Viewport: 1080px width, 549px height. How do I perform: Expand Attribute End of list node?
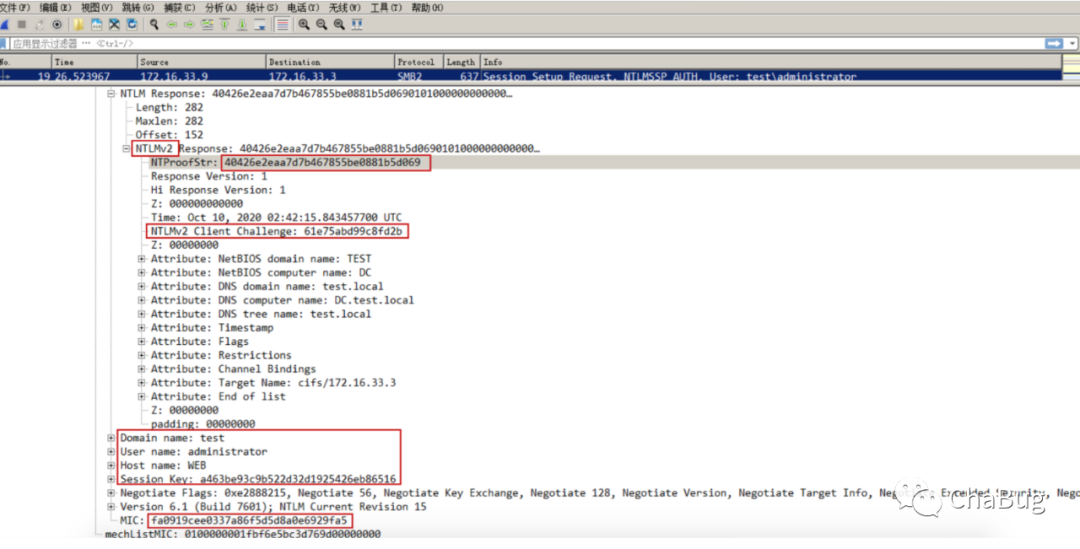coord(141,397)
